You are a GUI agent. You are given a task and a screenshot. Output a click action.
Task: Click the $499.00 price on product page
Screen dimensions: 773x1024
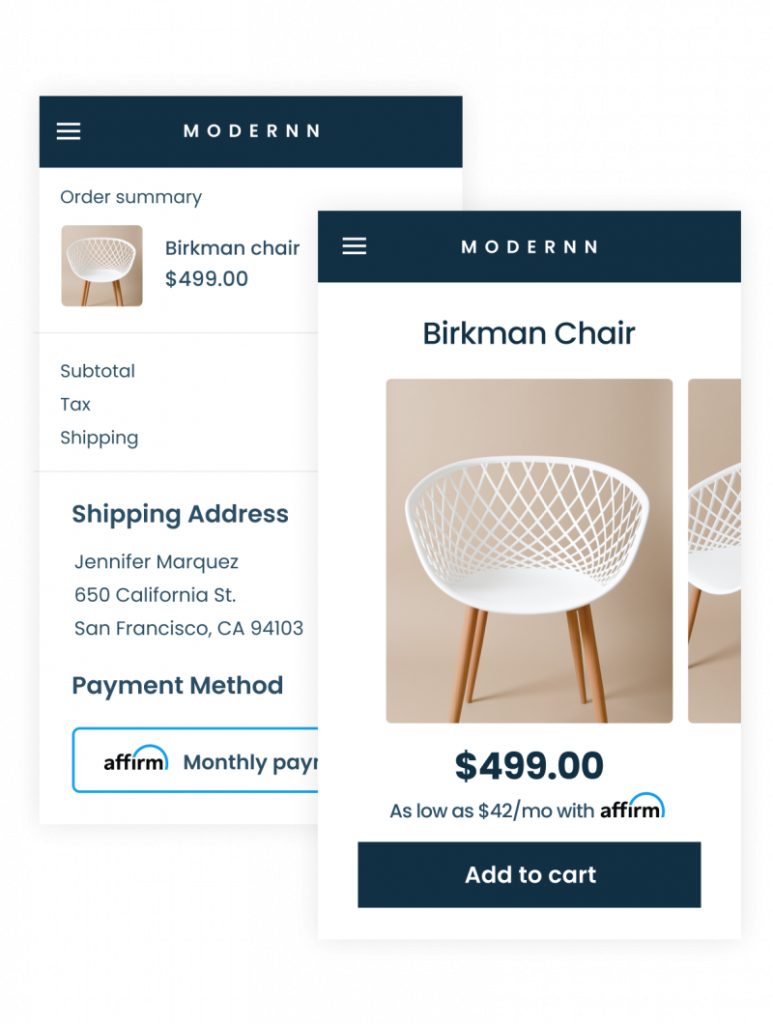click(529, 765)
